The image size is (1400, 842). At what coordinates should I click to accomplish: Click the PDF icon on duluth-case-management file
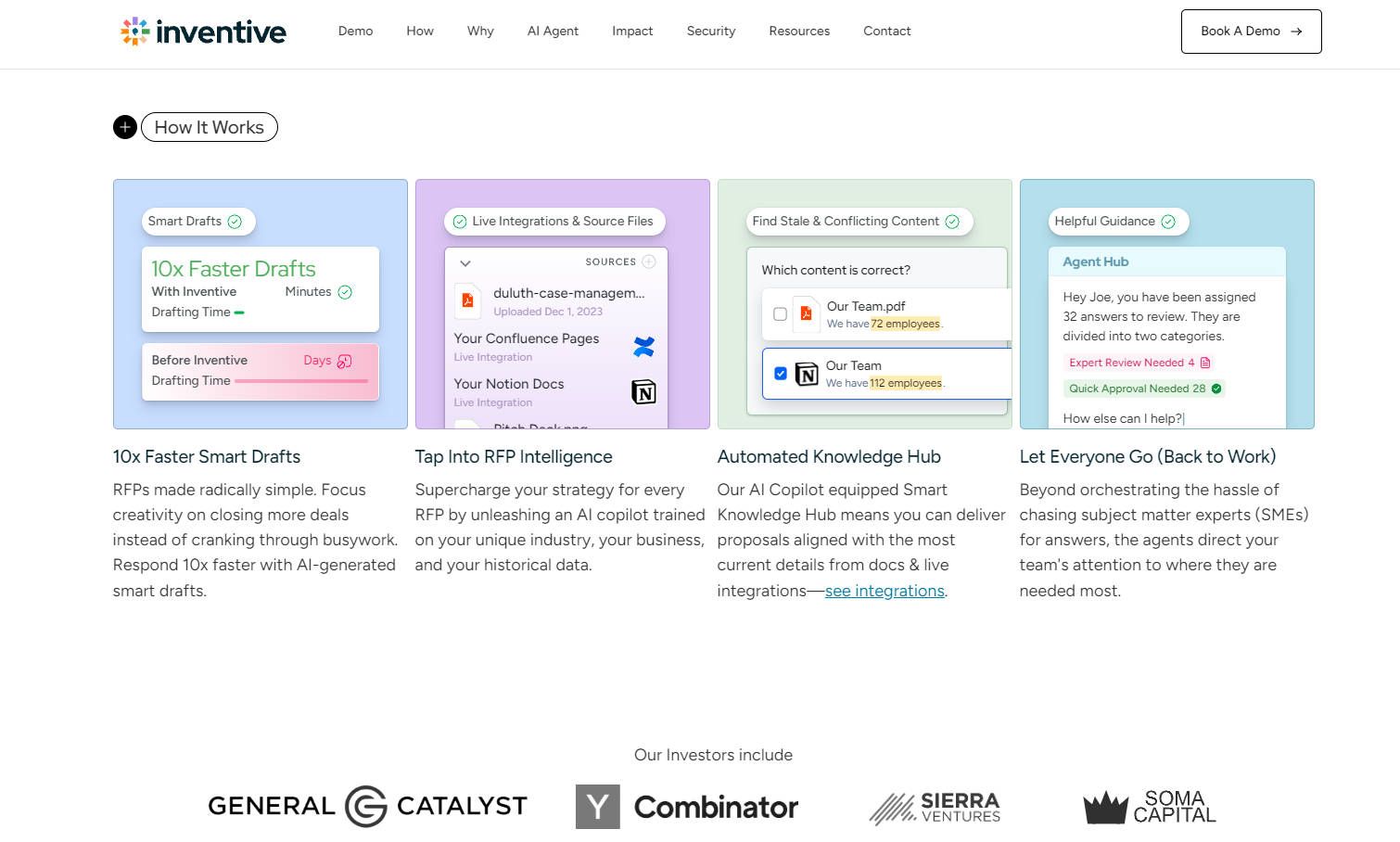click(x=467, y=300)
